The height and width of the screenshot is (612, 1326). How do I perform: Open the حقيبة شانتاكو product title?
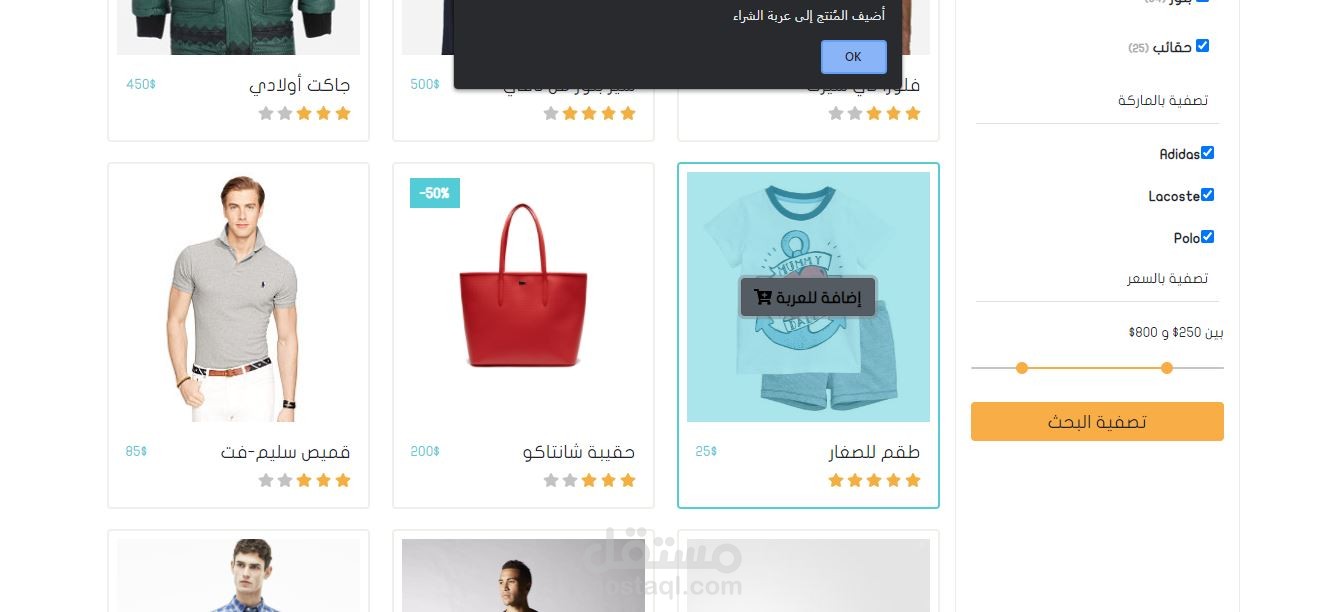pos(579,452)
